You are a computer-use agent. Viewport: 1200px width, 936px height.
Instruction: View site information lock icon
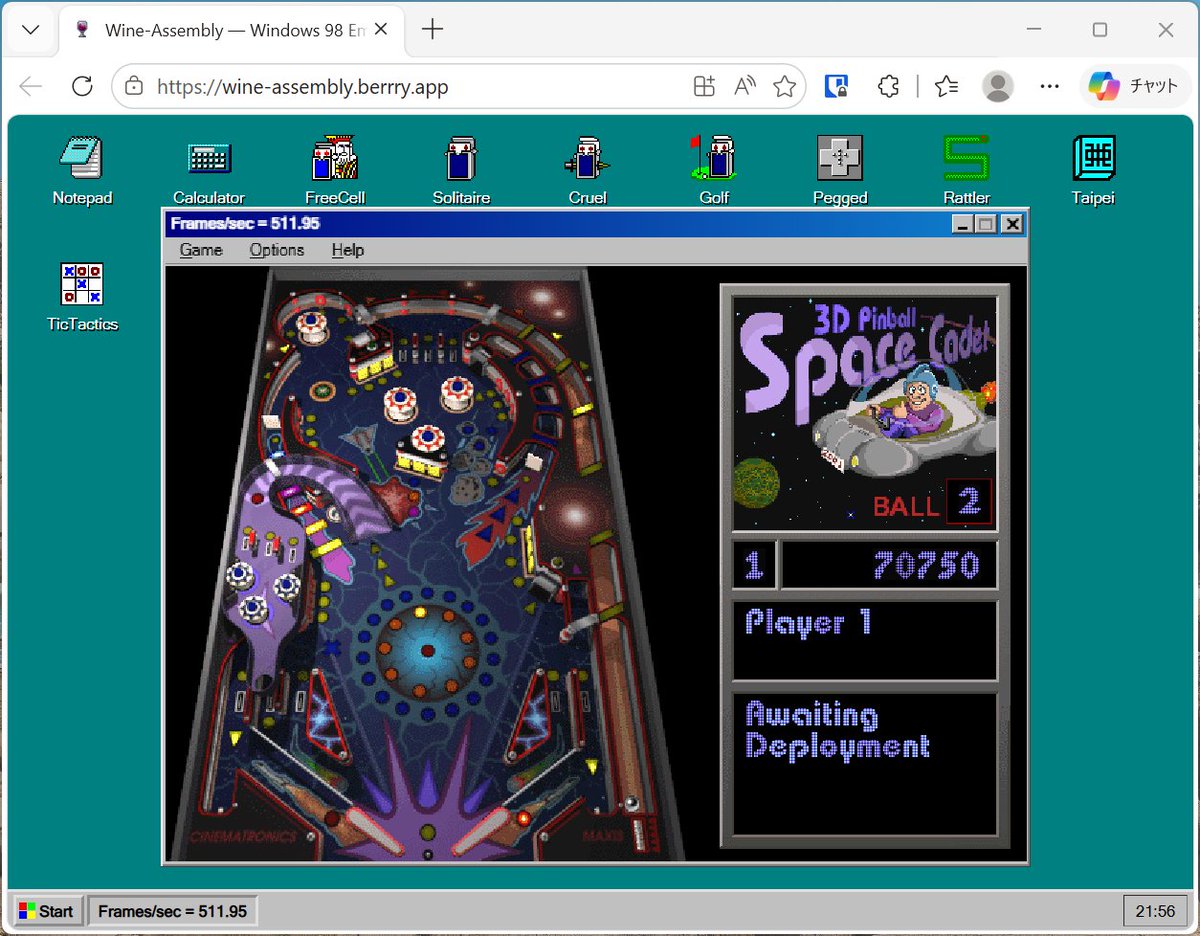[134, 87]
